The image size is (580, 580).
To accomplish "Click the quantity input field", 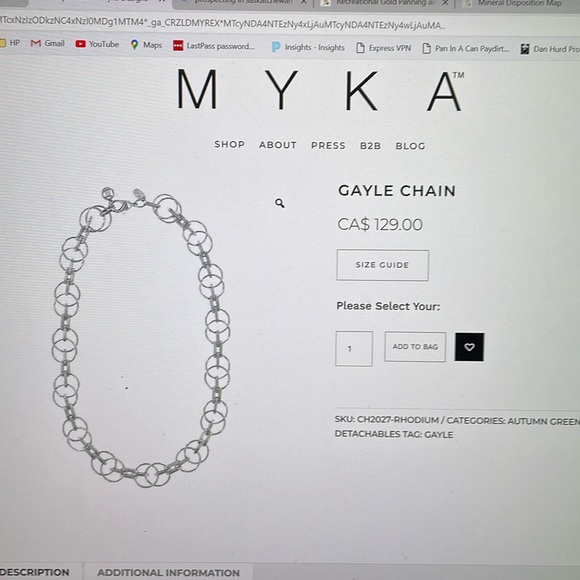I will click(354, 349).
